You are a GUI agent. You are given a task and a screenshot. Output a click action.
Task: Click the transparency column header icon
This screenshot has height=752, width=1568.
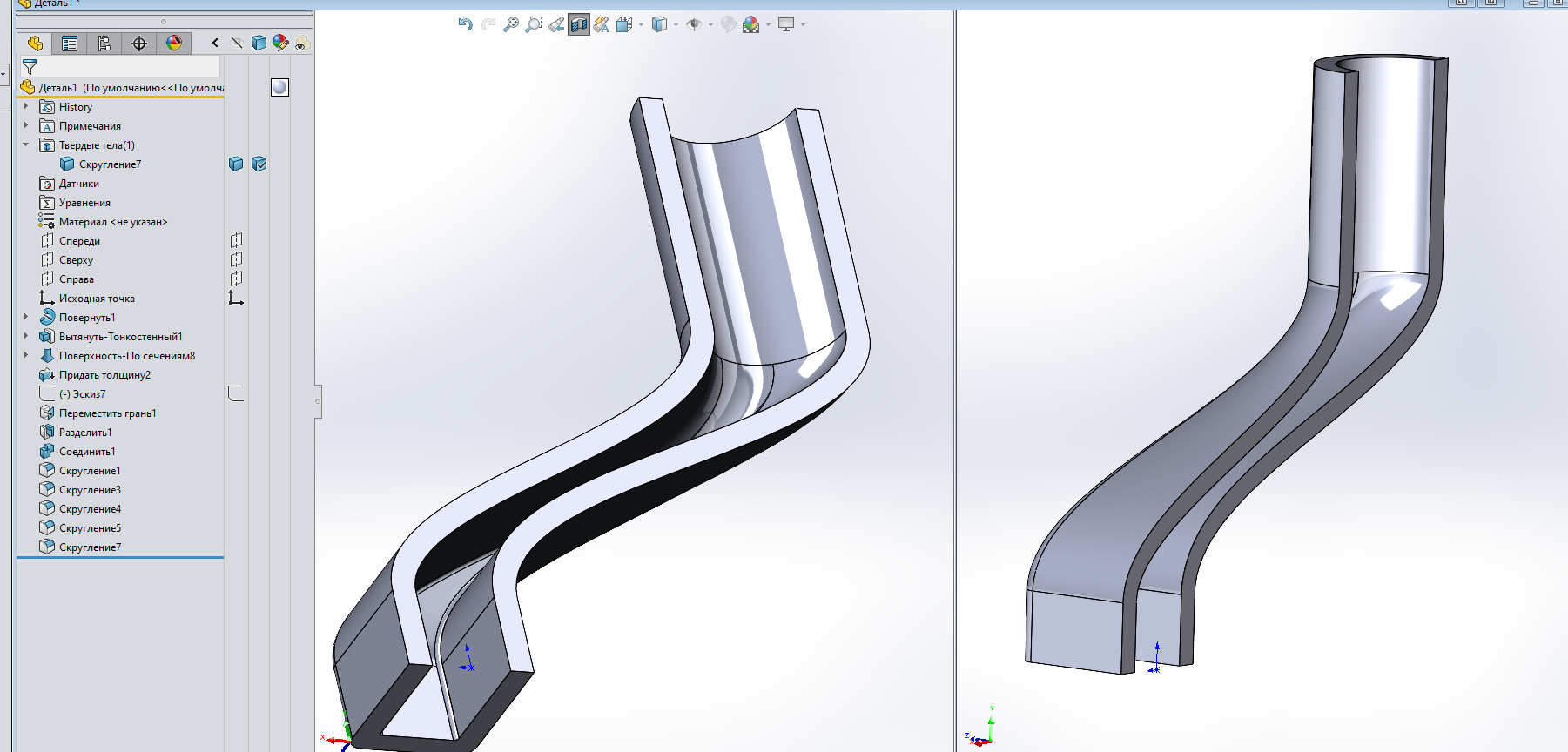point(302,43)
